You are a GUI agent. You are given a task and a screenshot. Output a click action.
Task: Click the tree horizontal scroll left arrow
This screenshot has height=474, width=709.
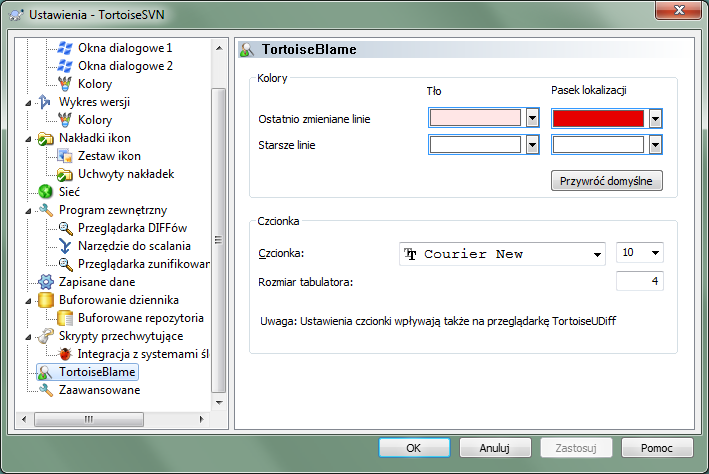click(24, 419)
